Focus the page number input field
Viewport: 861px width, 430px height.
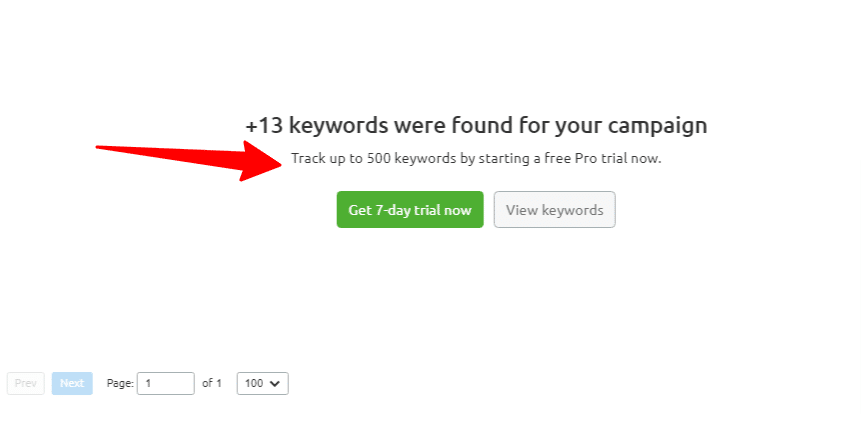click(x=165, y=383)
